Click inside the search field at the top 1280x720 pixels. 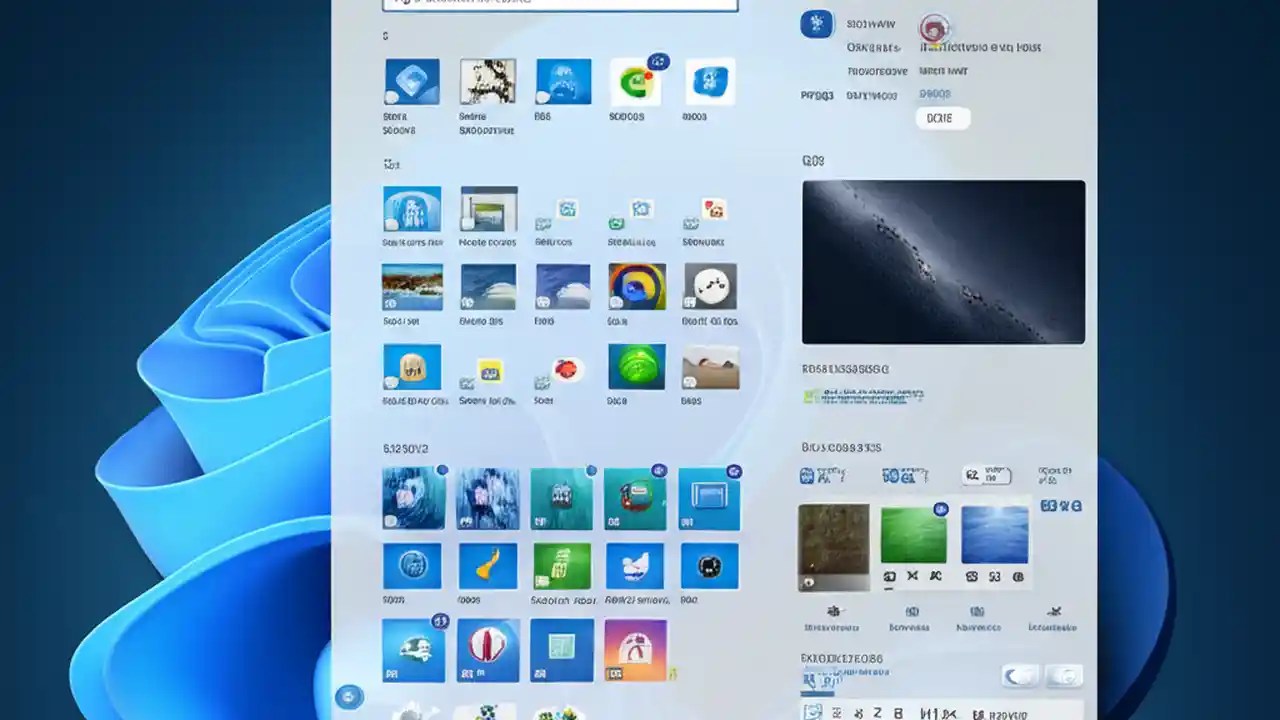(x=558, y=5)
